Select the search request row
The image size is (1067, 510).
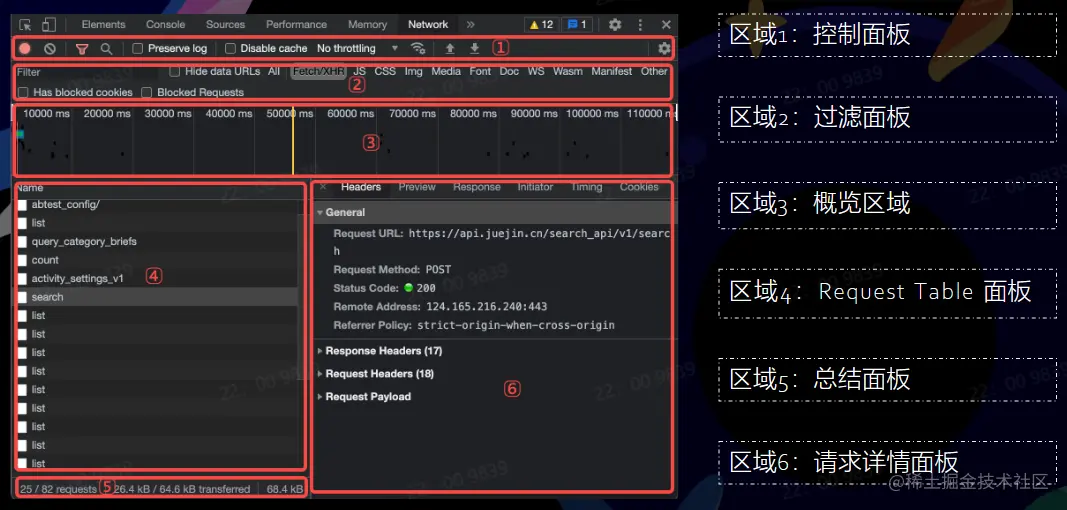[x=157, y=297]
